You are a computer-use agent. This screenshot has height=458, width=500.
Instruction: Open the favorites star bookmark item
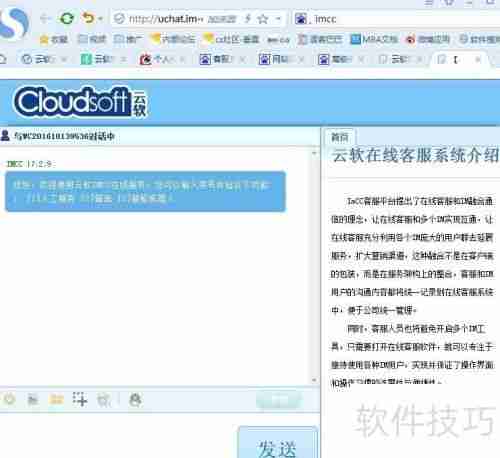pyautogui.click(x=54, y=40)
